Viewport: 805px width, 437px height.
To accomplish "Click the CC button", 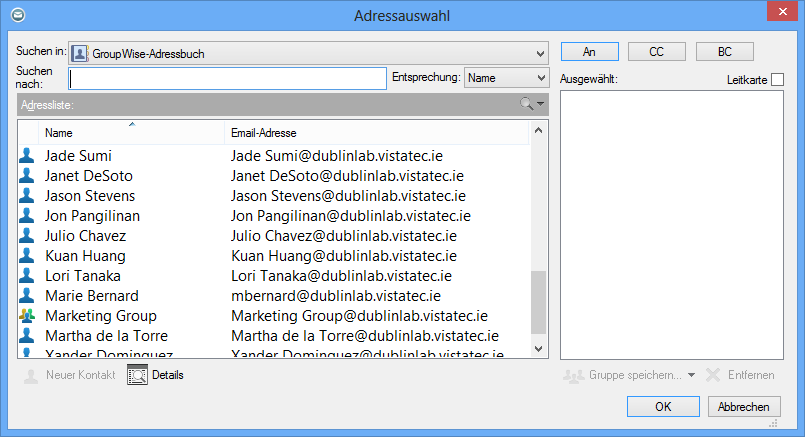I will click(x=657, y=52).
